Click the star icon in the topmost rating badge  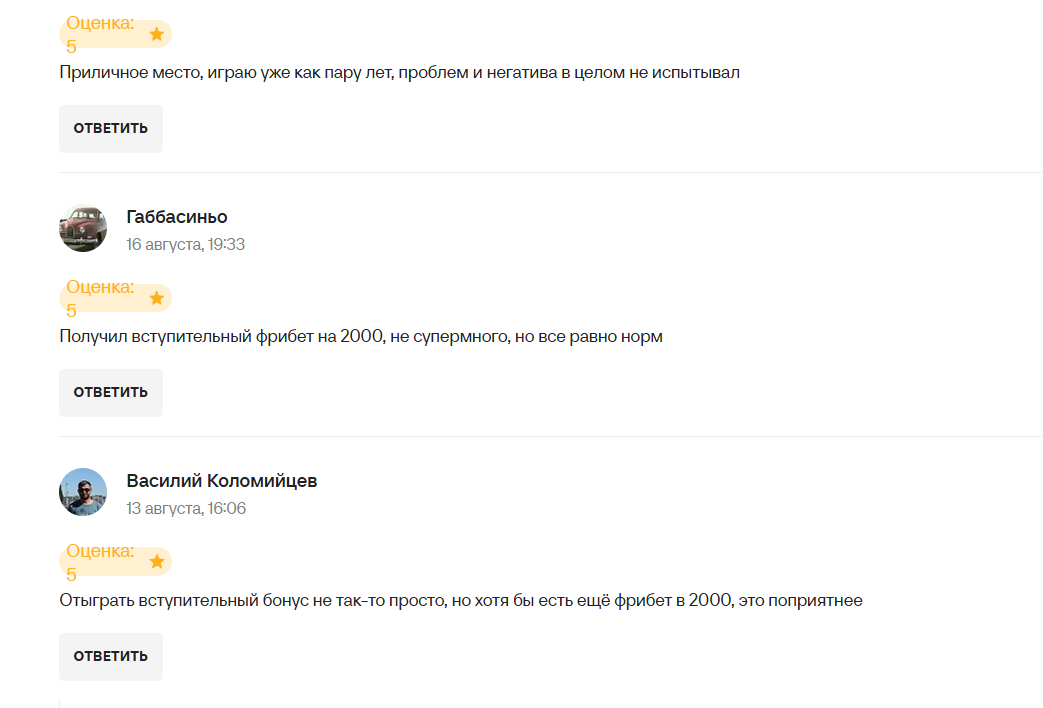click(x=157, y=34)
